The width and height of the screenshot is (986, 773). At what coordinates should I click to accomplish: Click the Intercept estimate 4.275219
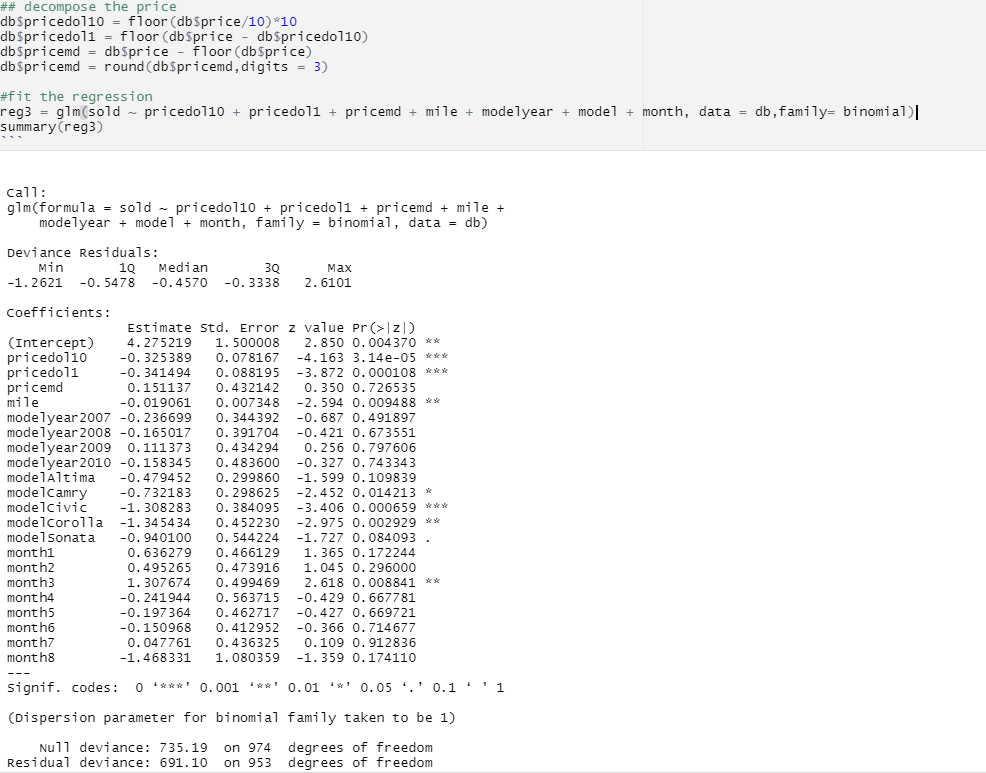(159, 343)
